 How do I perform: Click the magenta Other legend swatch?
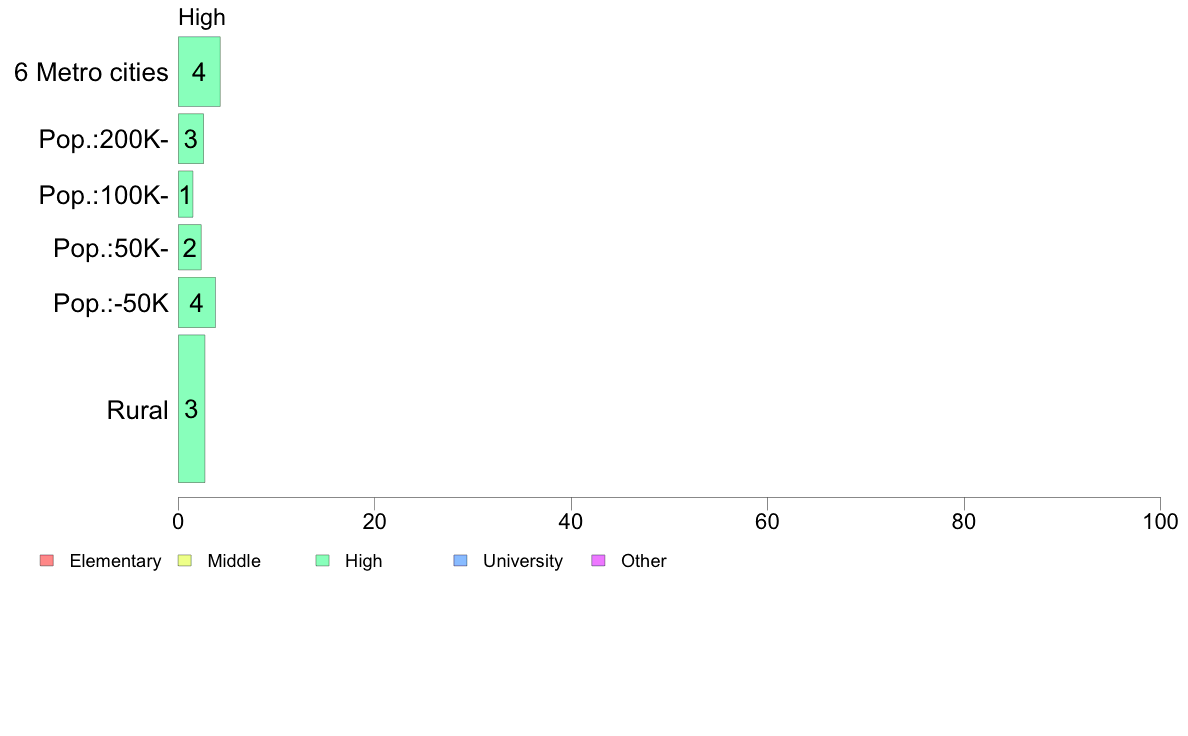coord(599,561)
